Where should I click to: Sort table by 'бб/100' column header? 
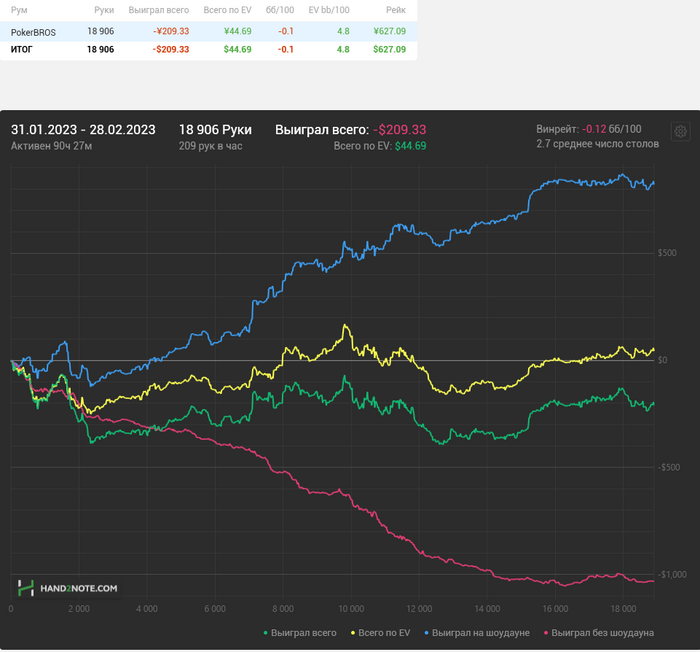tap(279, 10)
